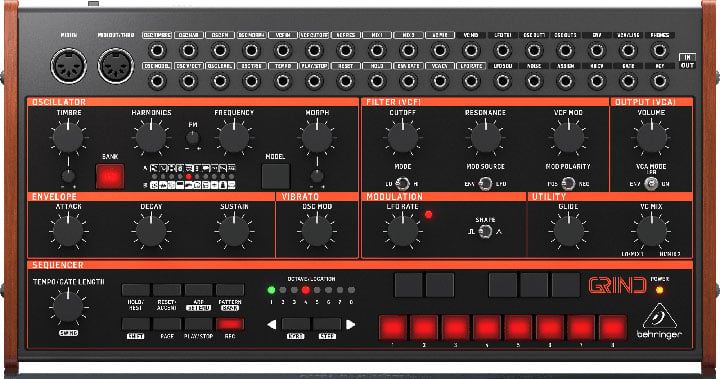Click the ENV GATE input jack
This screenshot has height=379, width=720.
[x=408, y=81]
